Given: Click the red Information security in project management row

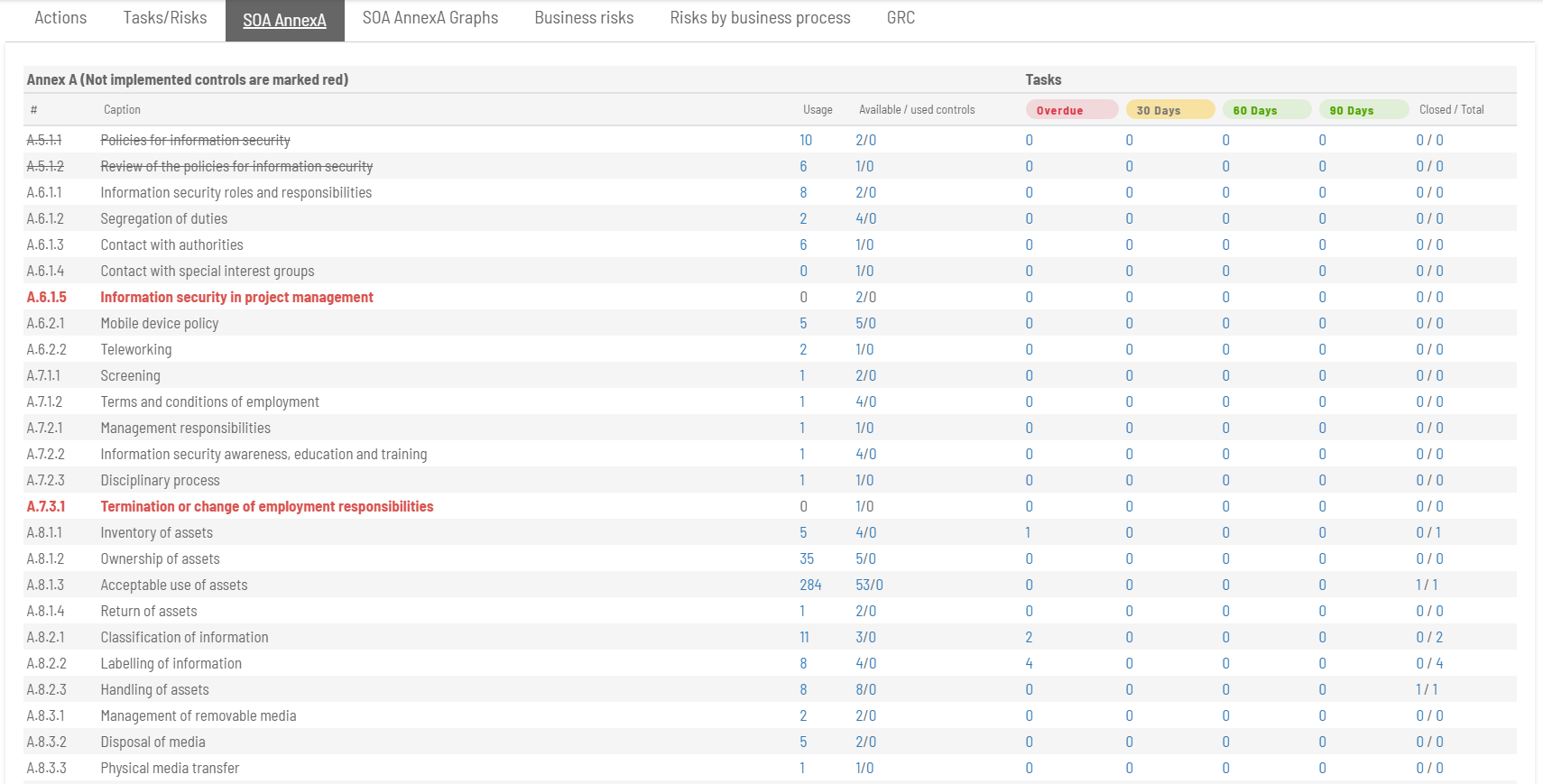Looking at the screenshot, I should click(x=236, y=298).
